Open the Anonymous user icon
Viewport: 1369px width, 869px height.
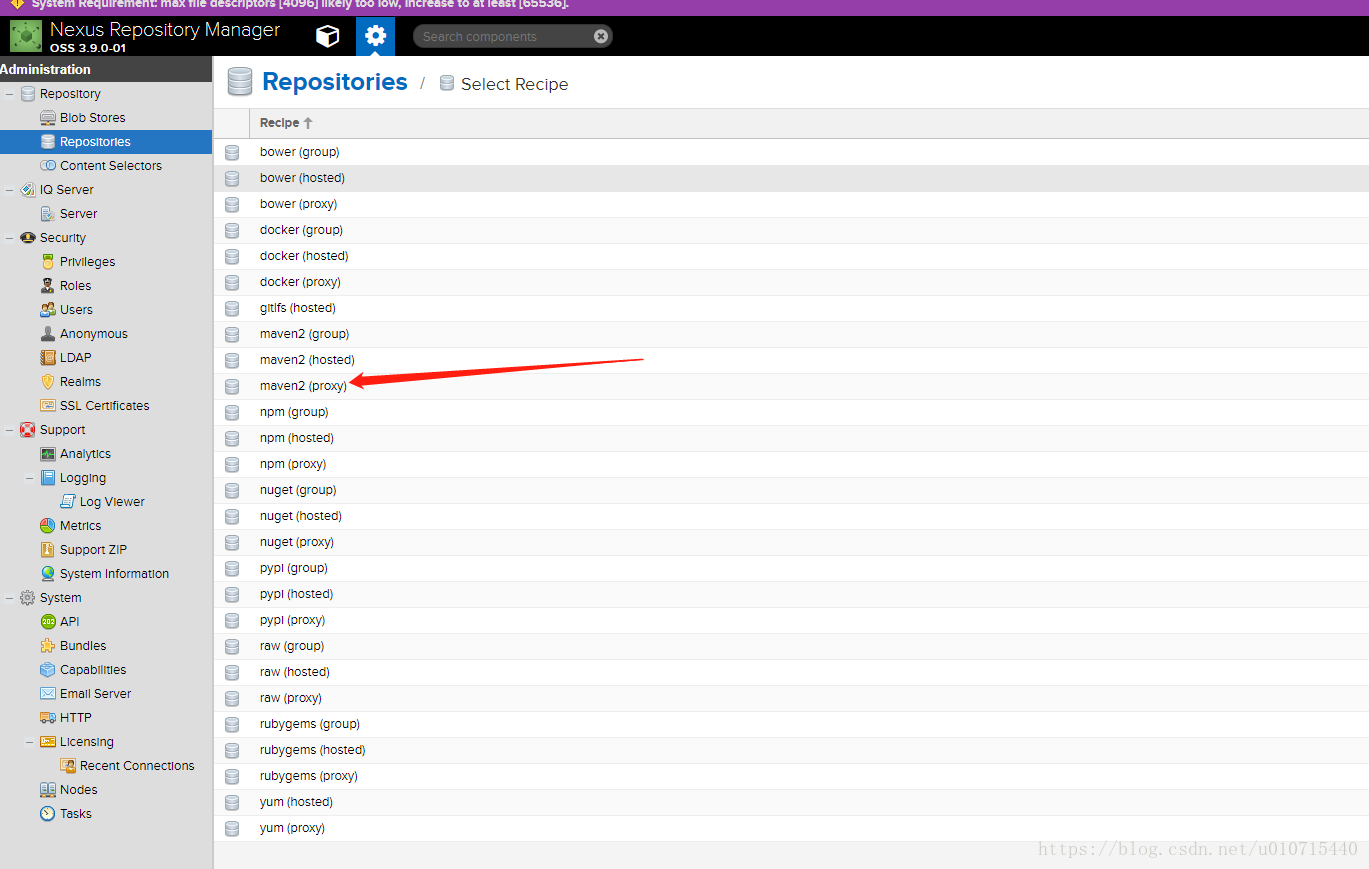point(47,334)
